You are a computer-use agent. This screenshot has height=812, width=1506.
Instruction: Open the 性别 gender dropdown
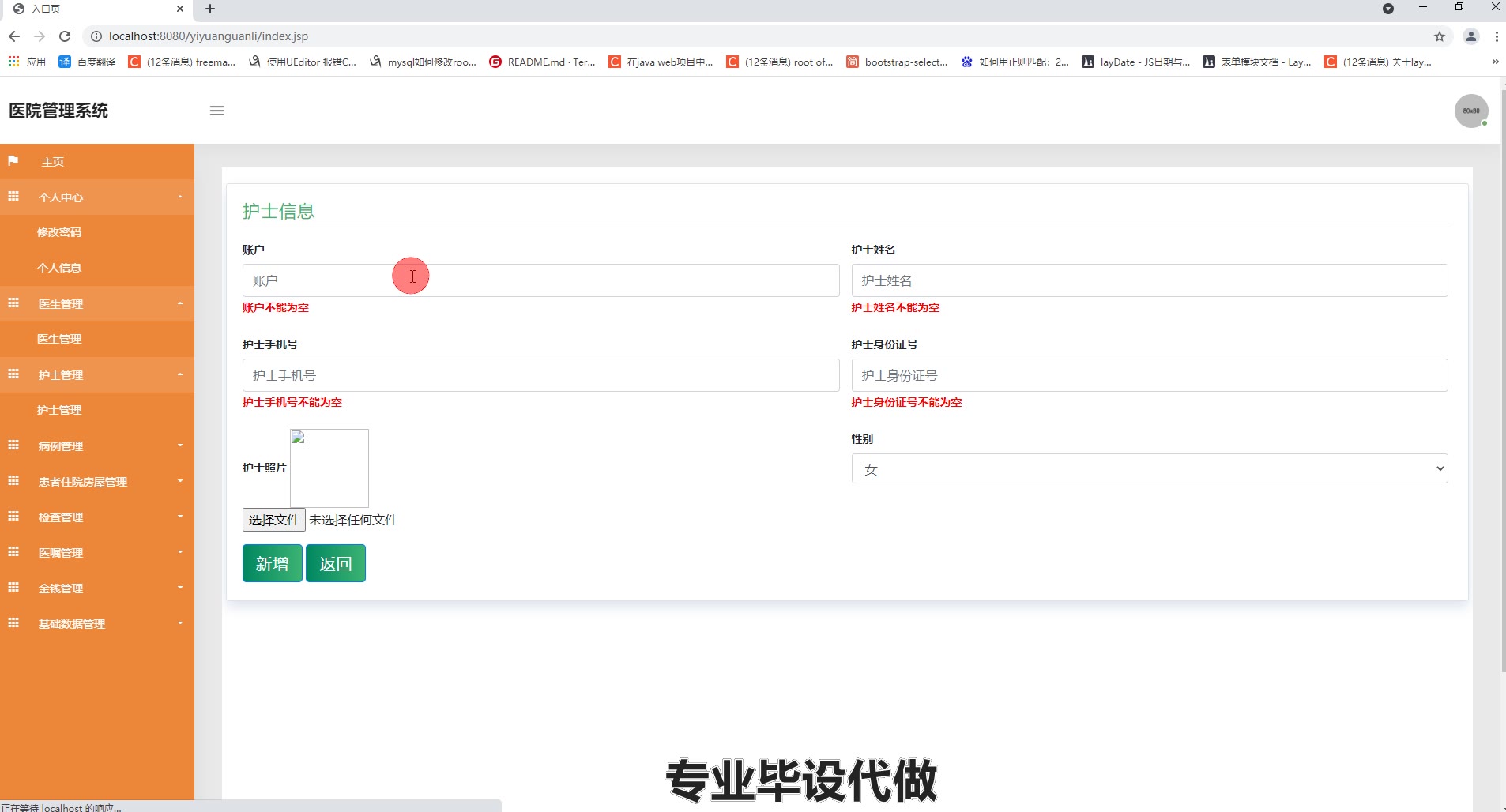coord(1150,468)
